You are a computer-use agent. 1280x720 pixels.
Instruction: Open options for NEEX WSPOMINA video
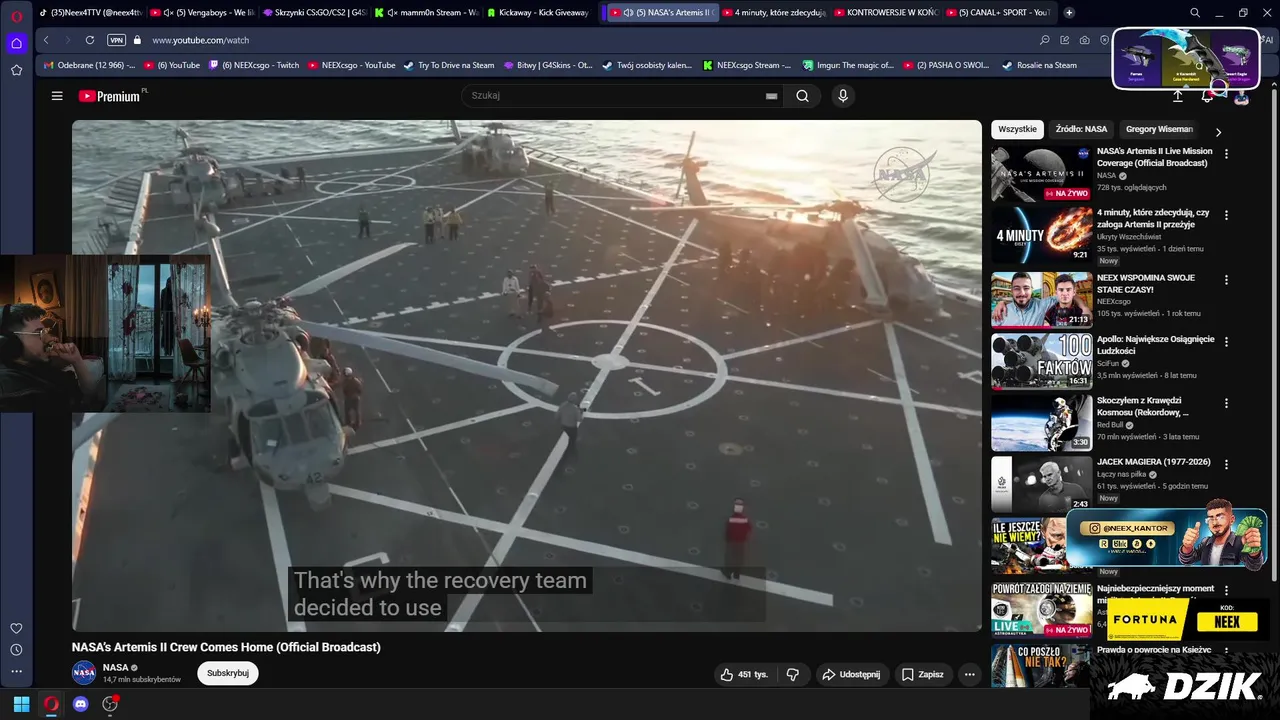coord(1226,279)
